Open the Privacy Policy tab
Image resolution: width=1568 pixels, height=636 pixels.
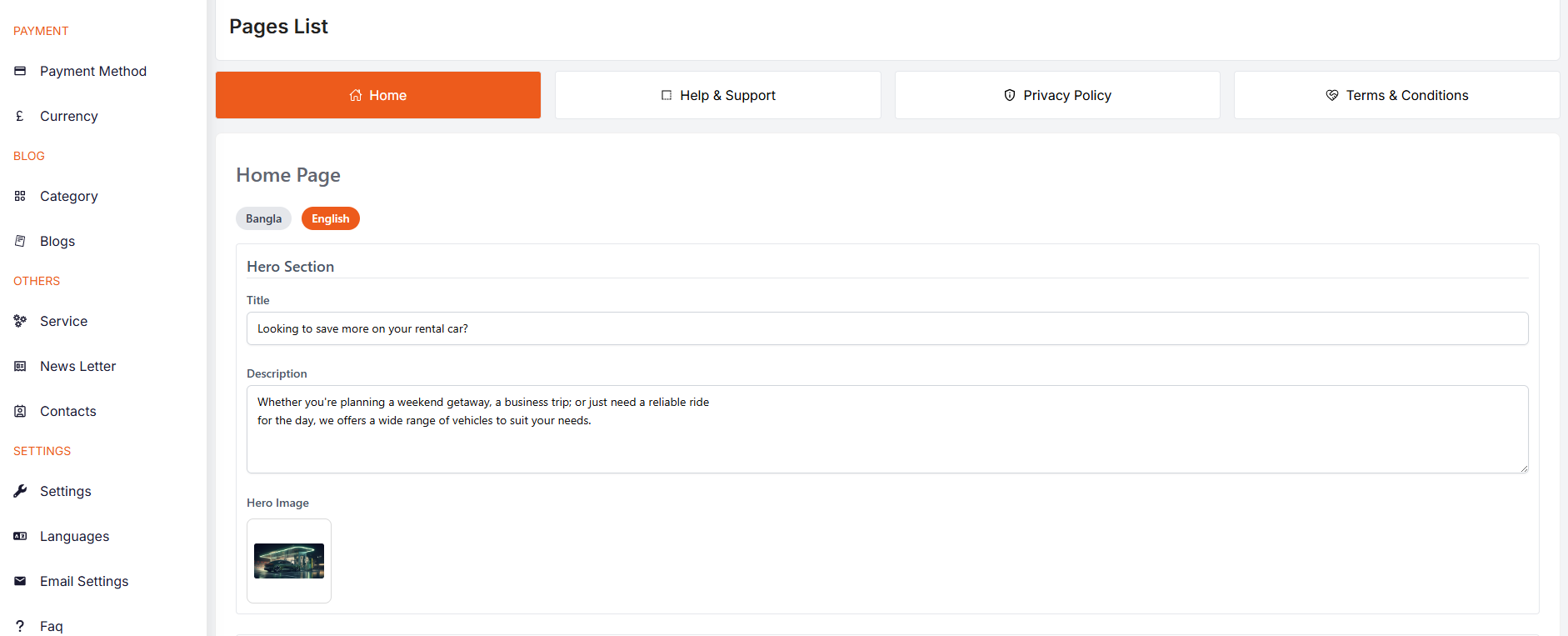(1057, 95)
